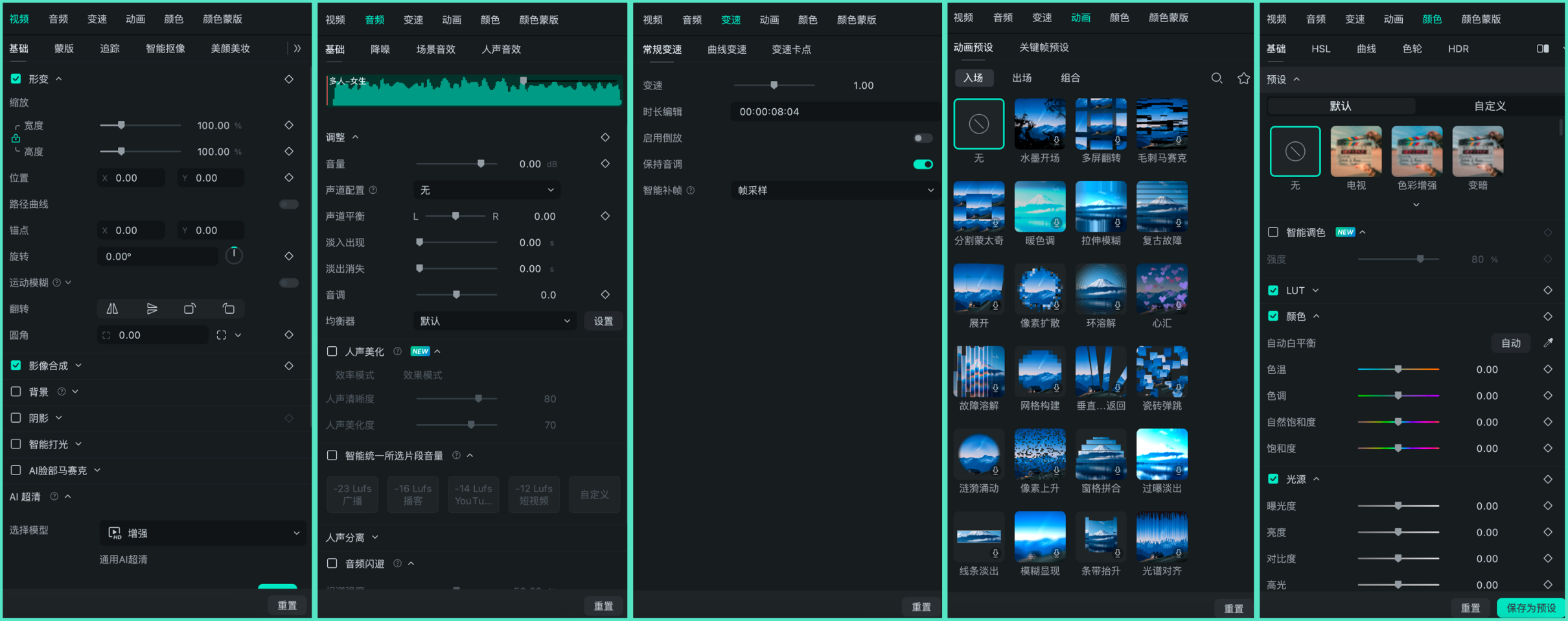Image resolution: width=1568 pixels, height=621 pixels.
Task: Click the 时长编辑 time field
Action: tap(835, 111)
